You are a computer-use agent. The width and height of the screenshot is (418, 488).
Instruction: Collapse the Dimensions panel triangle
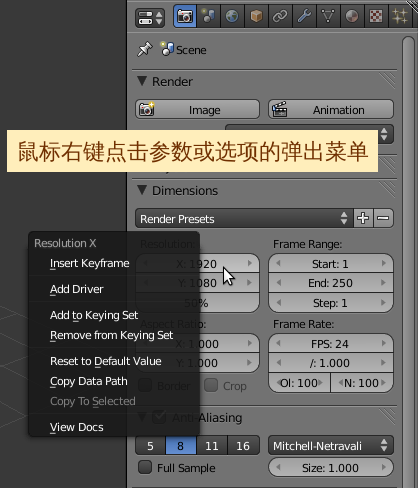pyautogui.click(x=142, y=190)
